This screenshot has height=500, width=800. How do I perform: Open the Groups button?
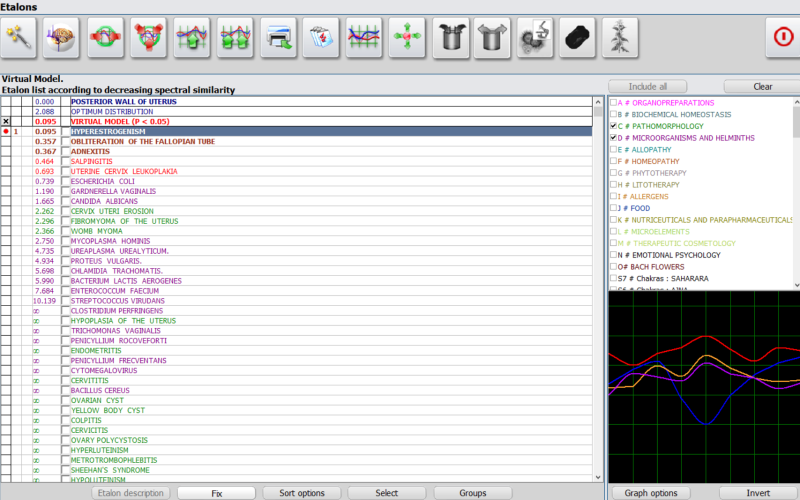point(473,493)
